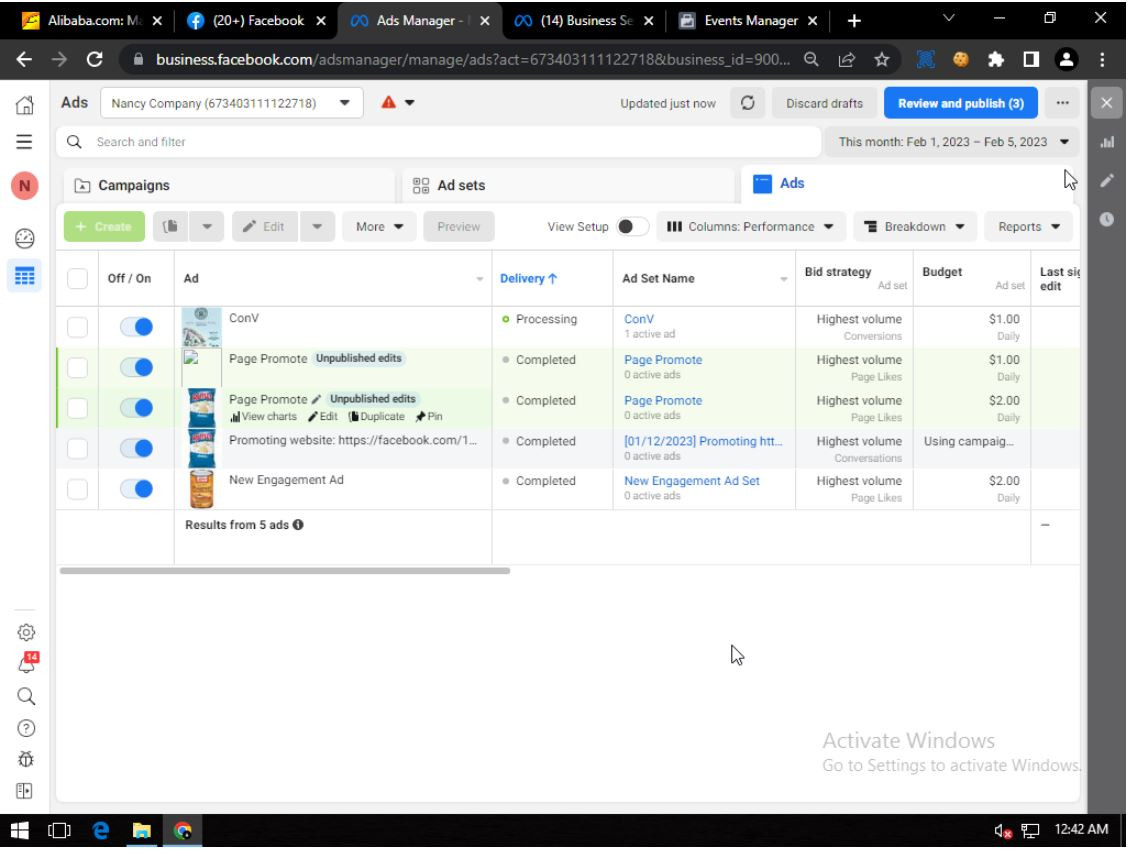Image resolution: width=1130 pixels, height=853 pixels.
Task: Open the Settings gear in the sidebar
Action: (26, 634)
